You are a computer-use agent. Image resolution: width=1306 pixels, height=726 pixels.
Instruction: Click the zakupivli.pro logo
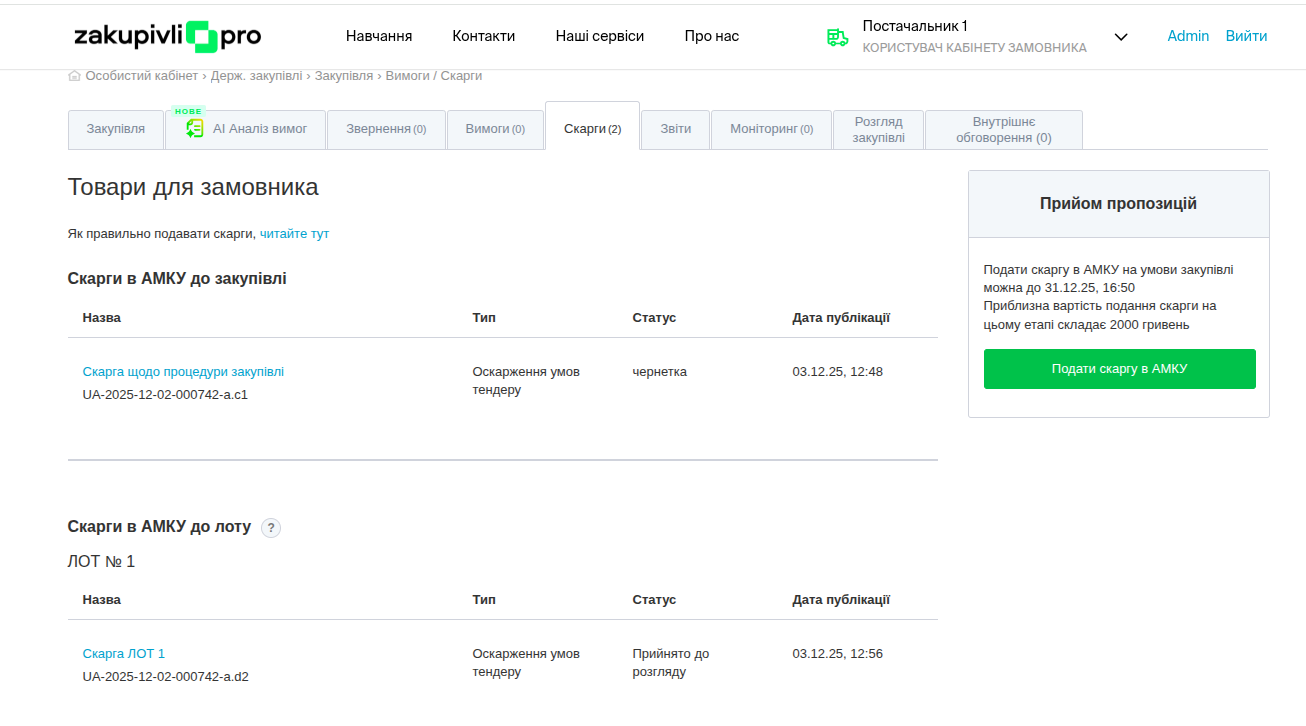[x=167, y=36]
